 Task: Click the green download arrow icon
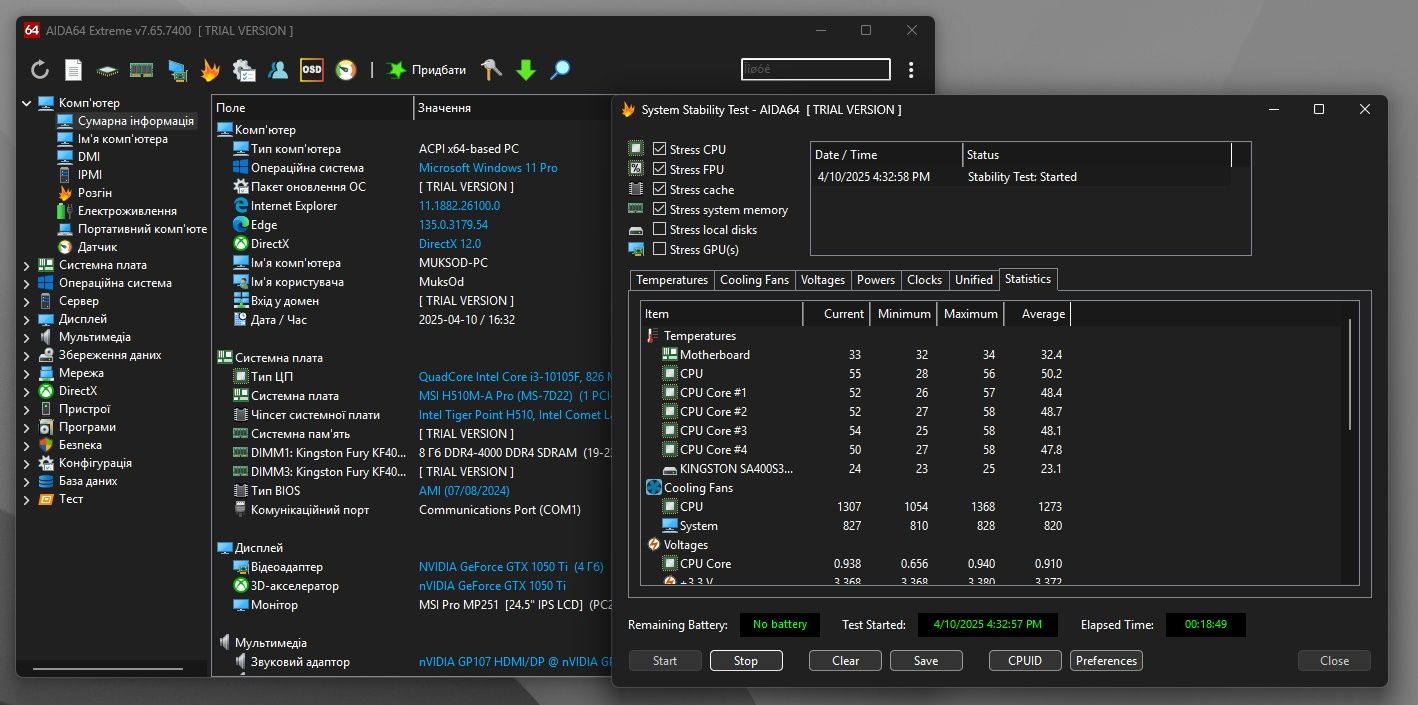(x=526, y=70)
